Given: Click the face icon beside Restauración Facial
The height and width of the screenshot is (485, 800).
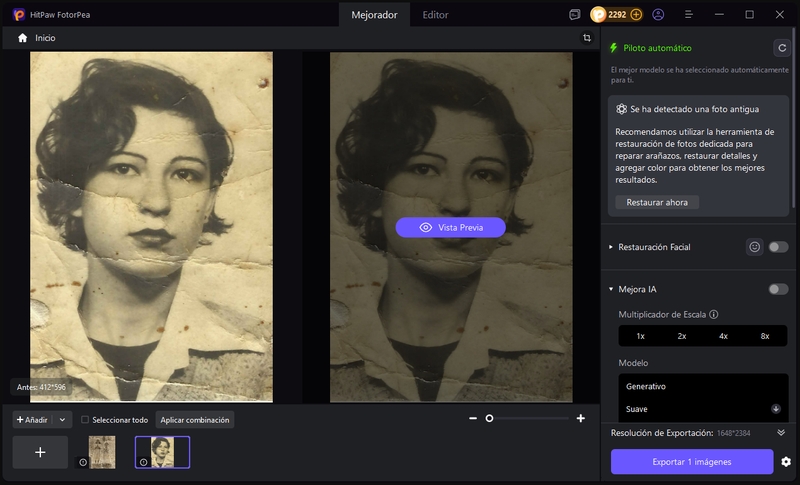Looking at the screenshot, I should (x=755, y=247).
